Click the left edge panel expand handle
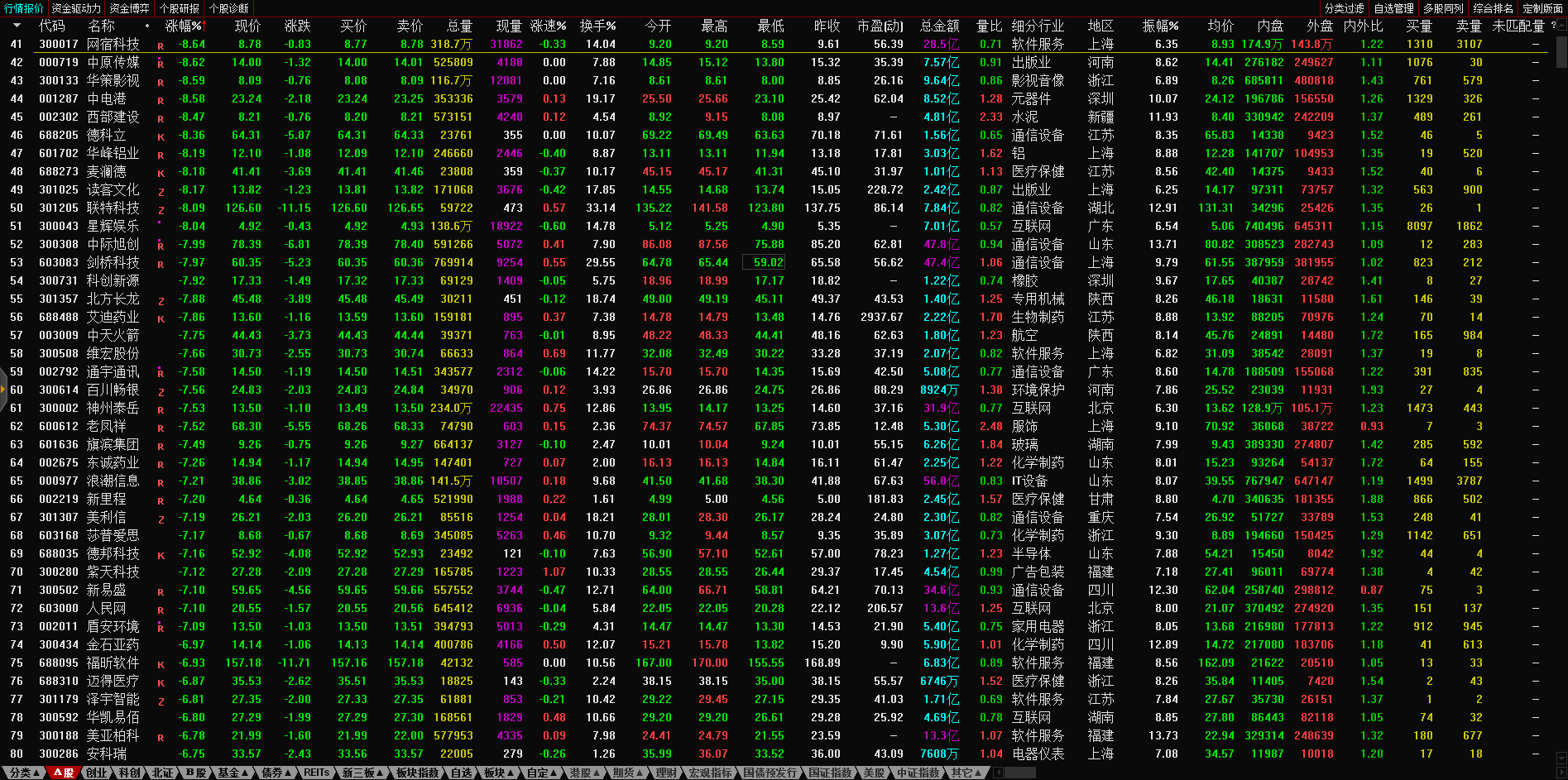This screenshot has height=780, width=1568. pos(3,390)
